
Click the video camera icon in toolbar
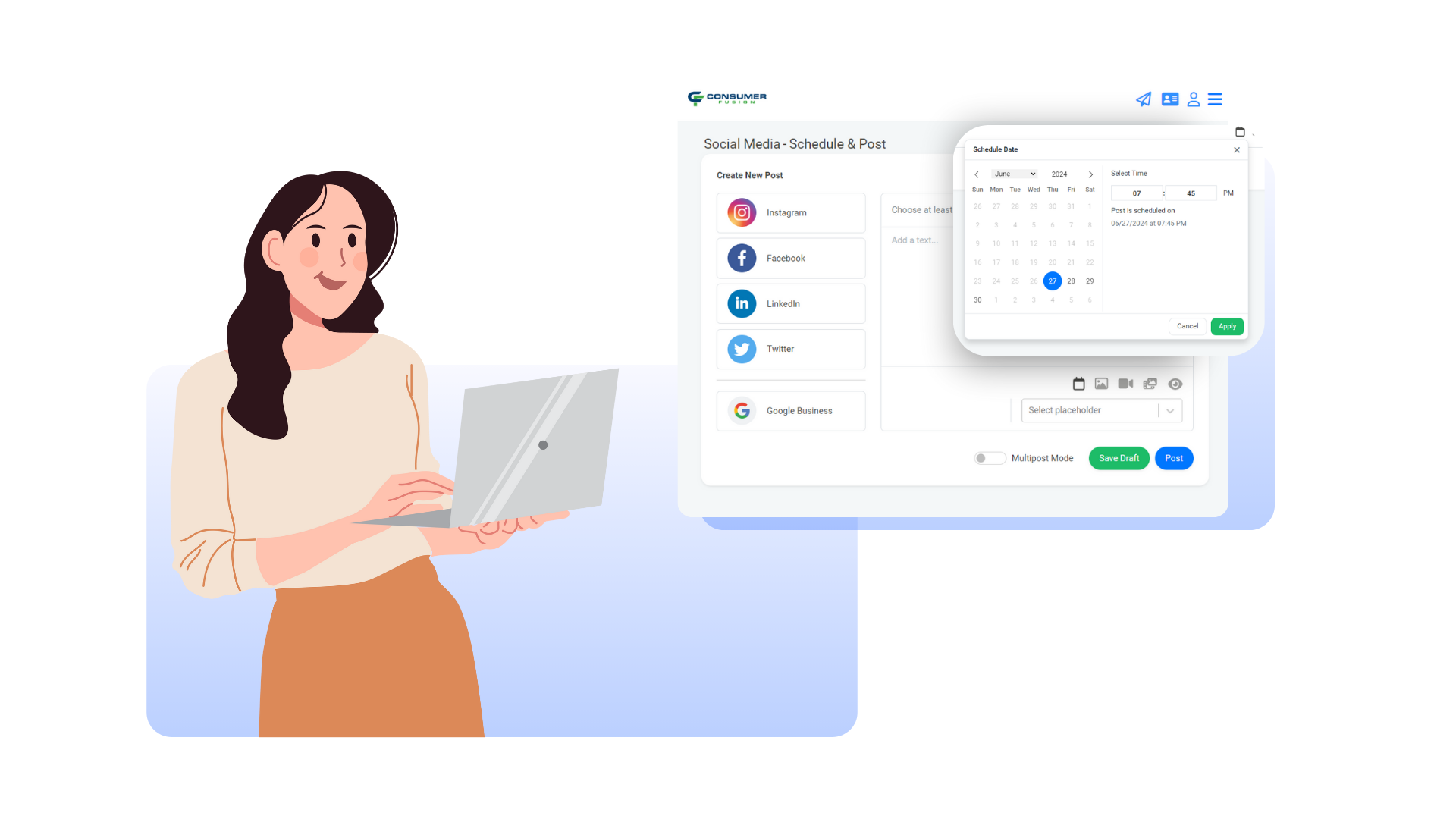point(1125,383)
